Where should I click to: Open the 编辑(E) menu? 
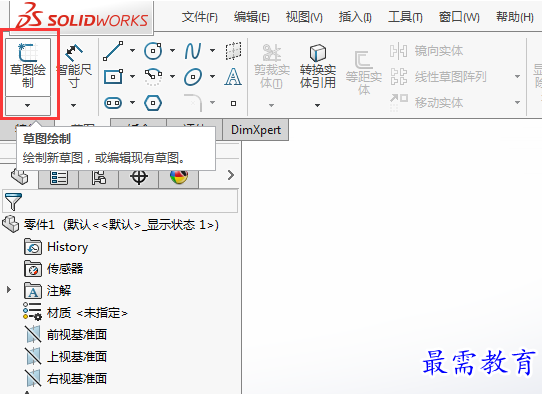pos(252,17)
